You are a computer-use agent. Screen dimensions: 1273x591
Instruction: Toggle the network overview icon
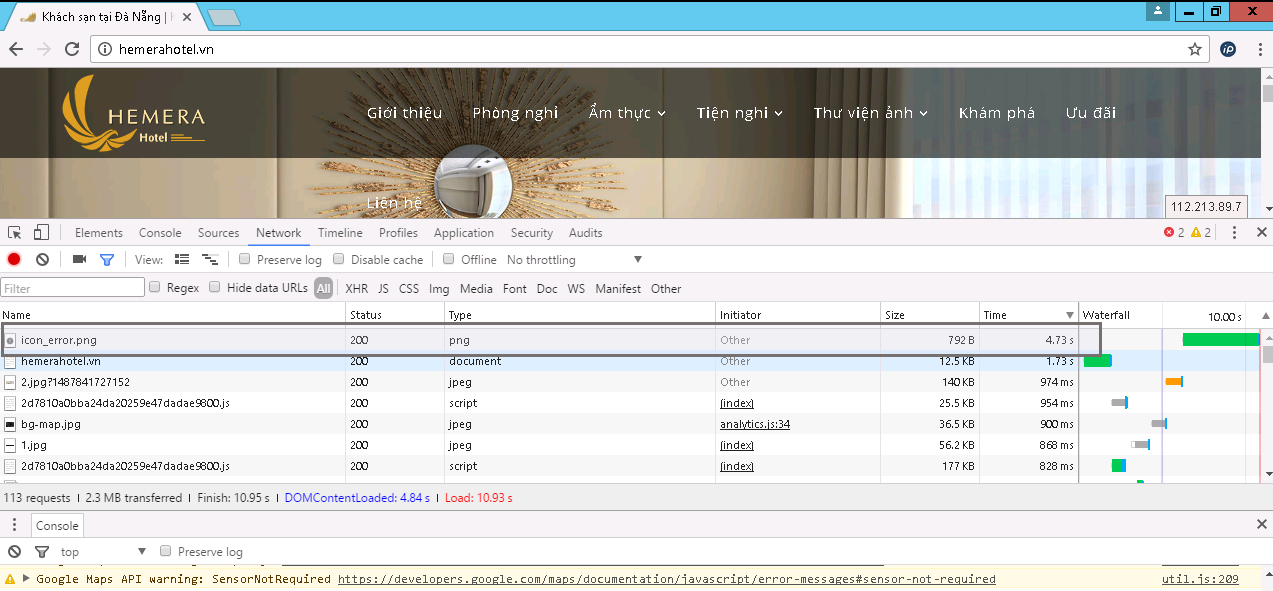coord(210,260)
